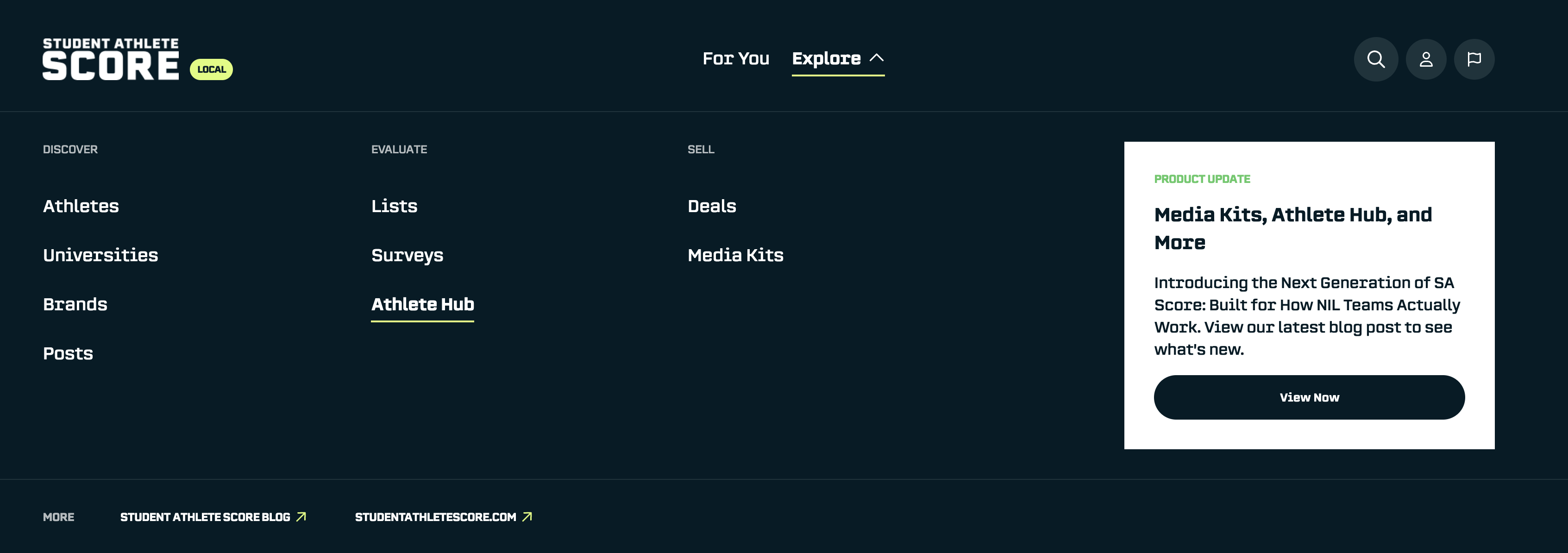This screenshot has width=1568, height=553.
Task: Open Universities from the Discover column
Action: coord(100,255)
